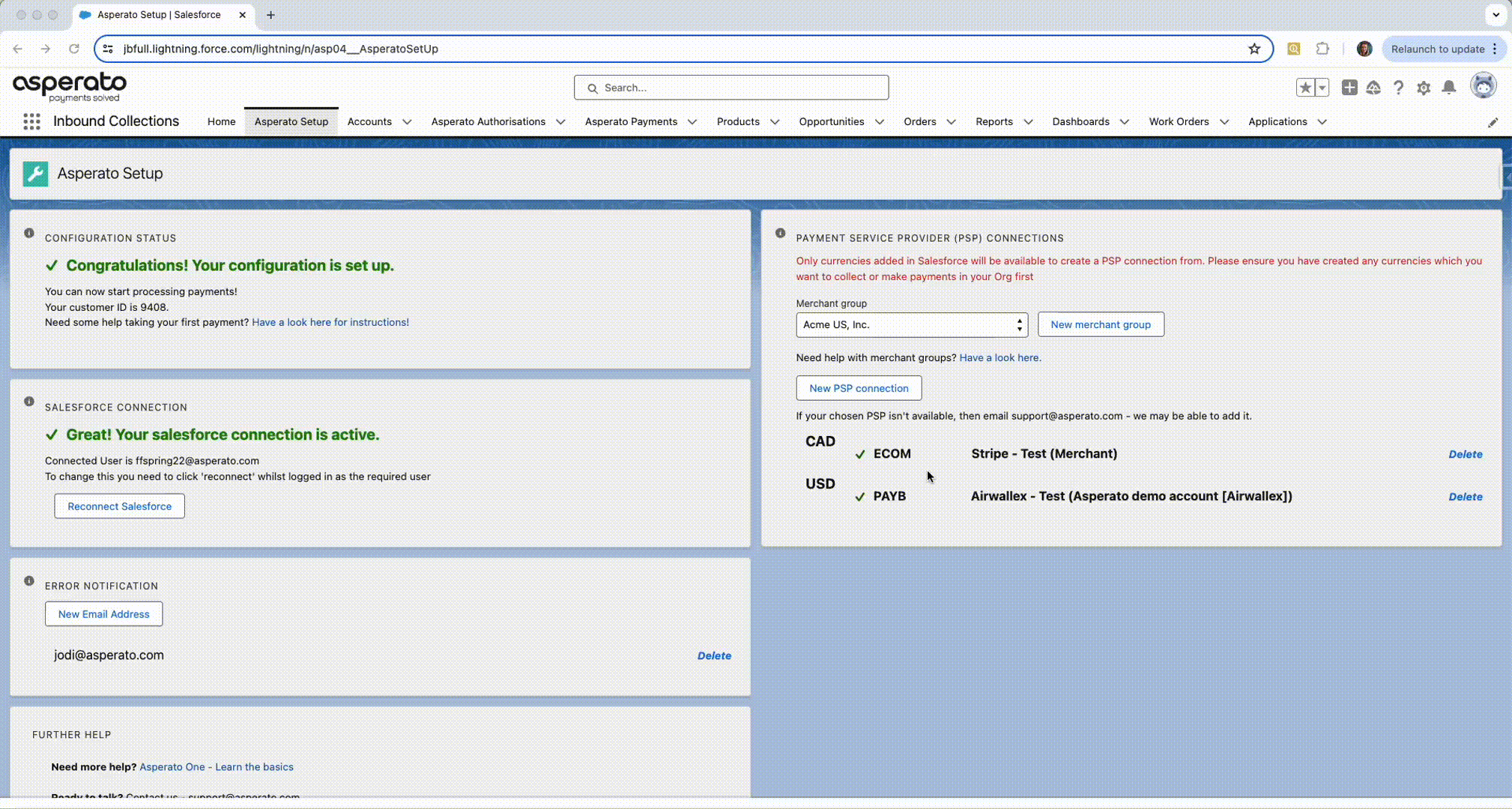The width and height of the screenshot is (1512, 809).
Task: Expand the Asperato Payments dropdown chevron
Action: point(692,122)
